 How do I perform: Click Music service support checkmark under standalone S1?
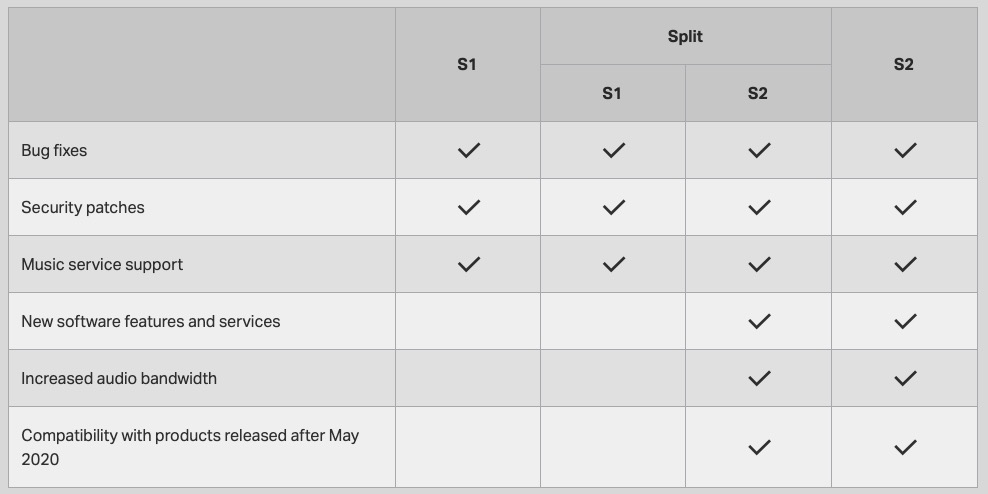tap(468, 264)
